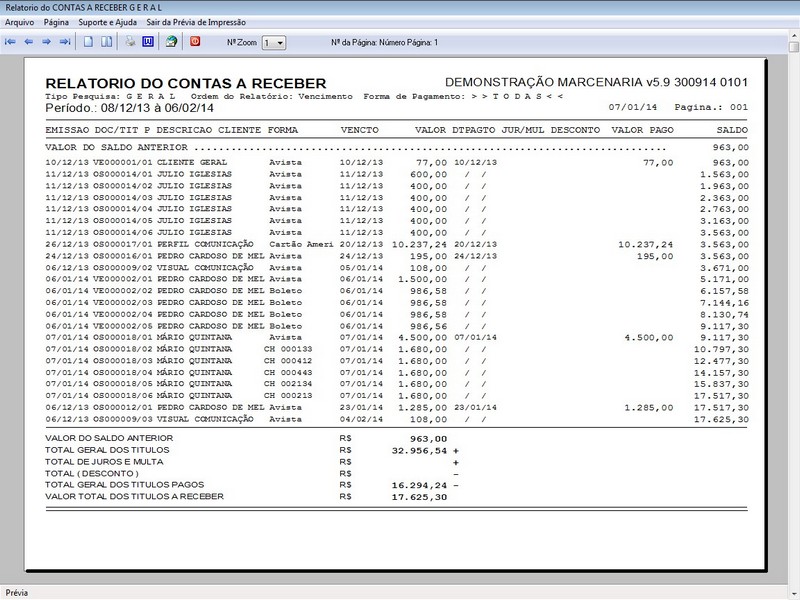Send the report by email using envelope icon
This screenshot has width=800, height=600.
[170, 41]
